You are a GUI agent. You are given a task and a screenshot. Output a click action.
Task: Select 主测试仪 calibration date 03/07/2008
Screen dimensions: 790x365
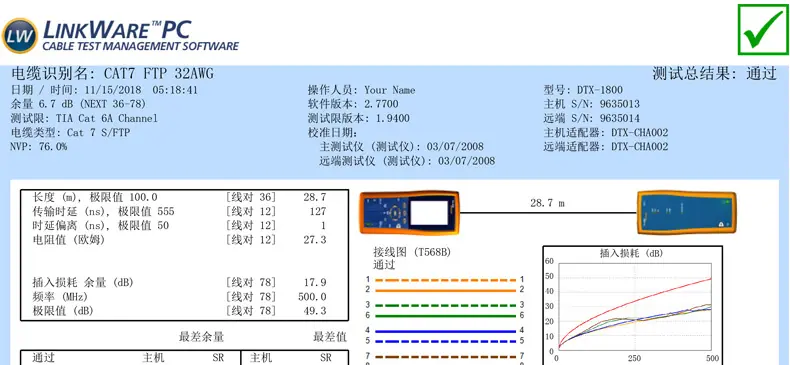coord(455,147)
